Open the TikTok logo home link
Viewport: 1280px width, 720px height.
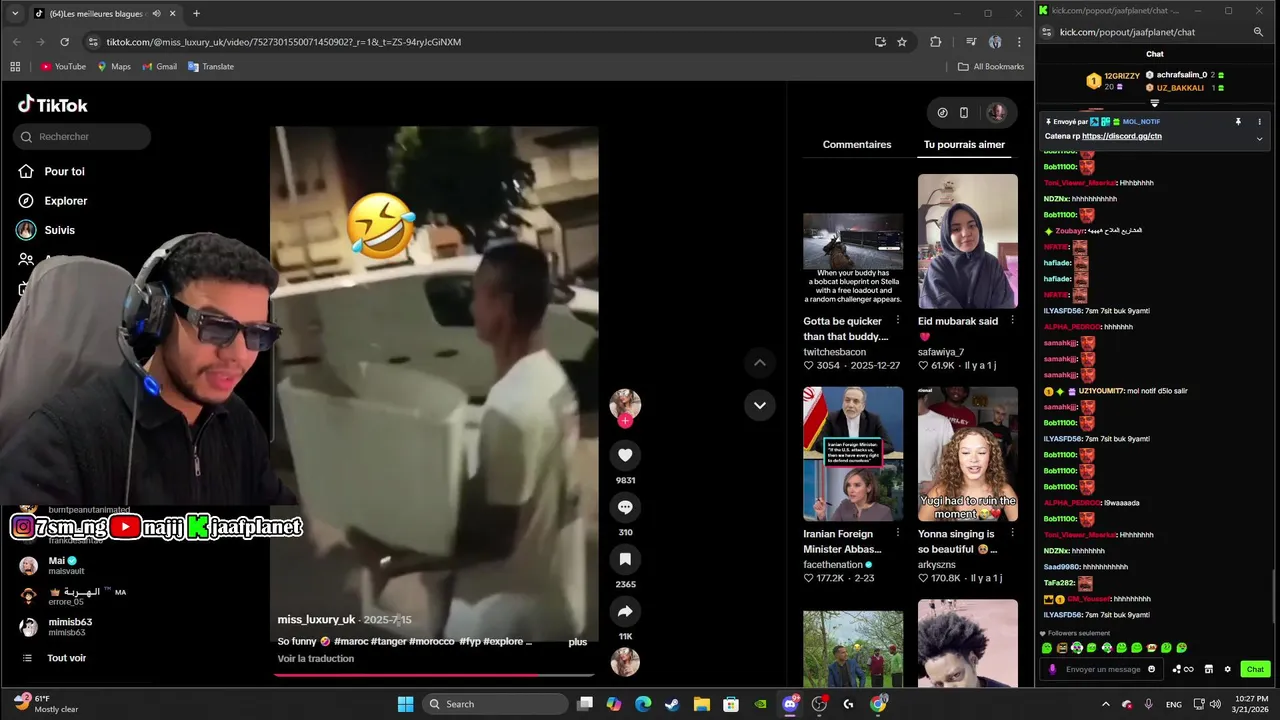click(x=53, y=105)
